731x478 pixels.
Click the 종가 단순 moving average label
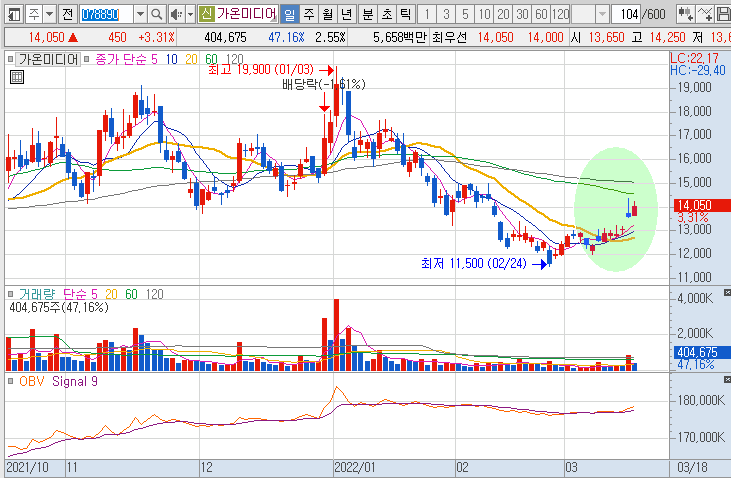[121, 59]
